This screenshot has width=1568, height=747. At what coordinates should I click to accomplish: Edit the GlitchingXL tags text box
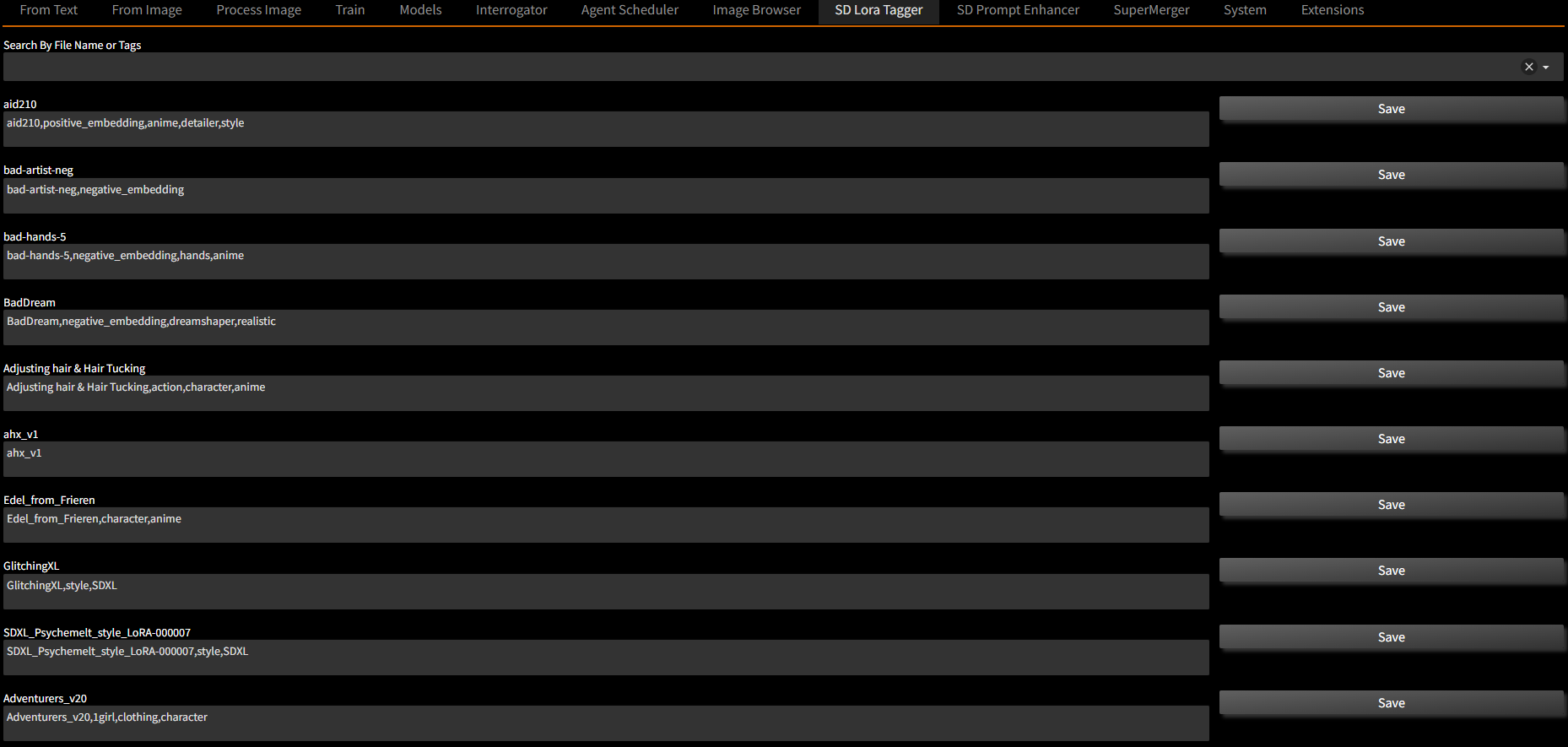tap(606, 592)
